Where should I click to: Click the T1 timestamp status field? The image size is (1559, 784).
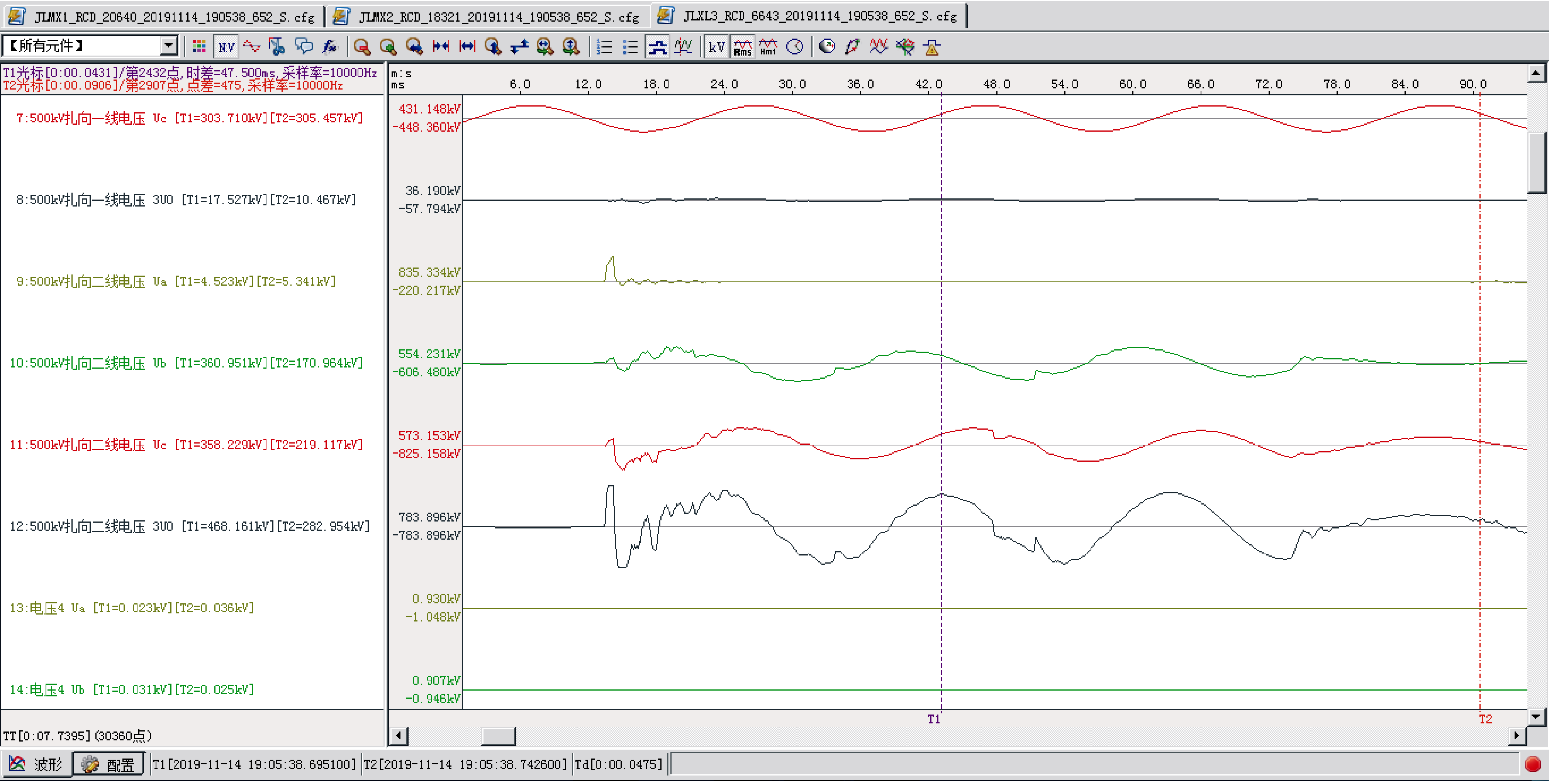(255, 765)
